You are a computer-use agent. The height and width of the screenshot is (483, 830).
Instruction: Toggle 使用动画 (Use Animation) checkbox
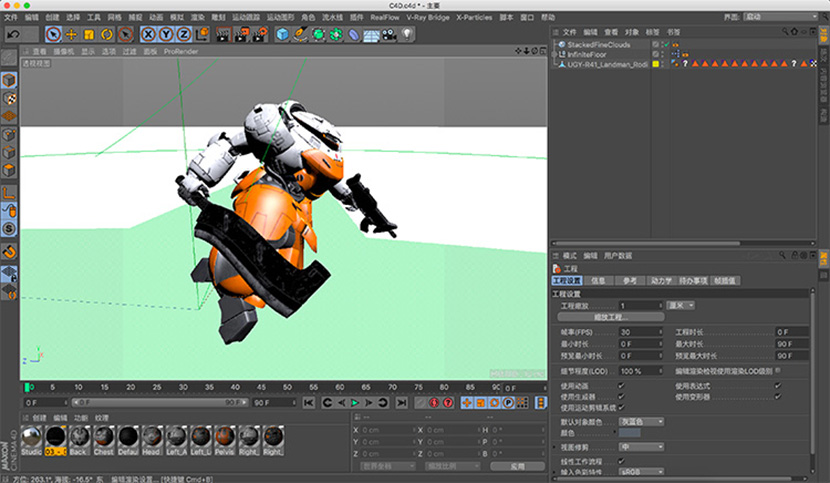tap(621, 386)
